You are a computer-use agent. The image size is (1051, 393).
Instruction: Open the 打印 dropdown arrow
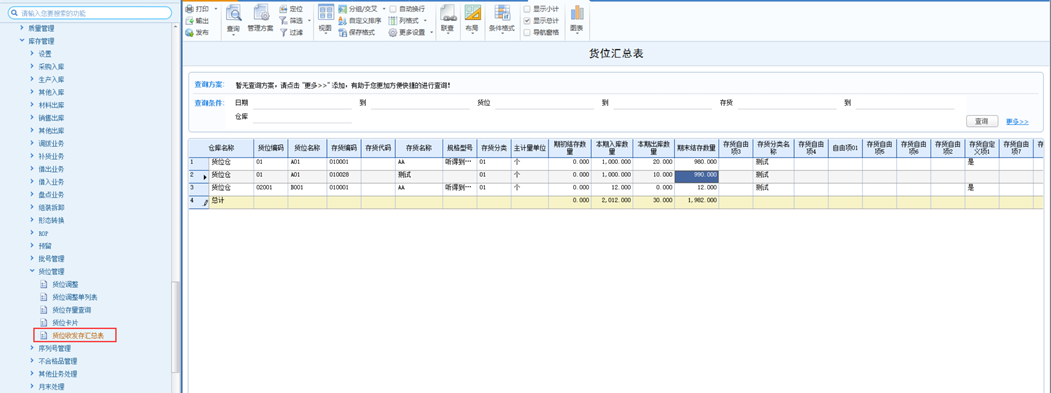(x=215, y=9)
